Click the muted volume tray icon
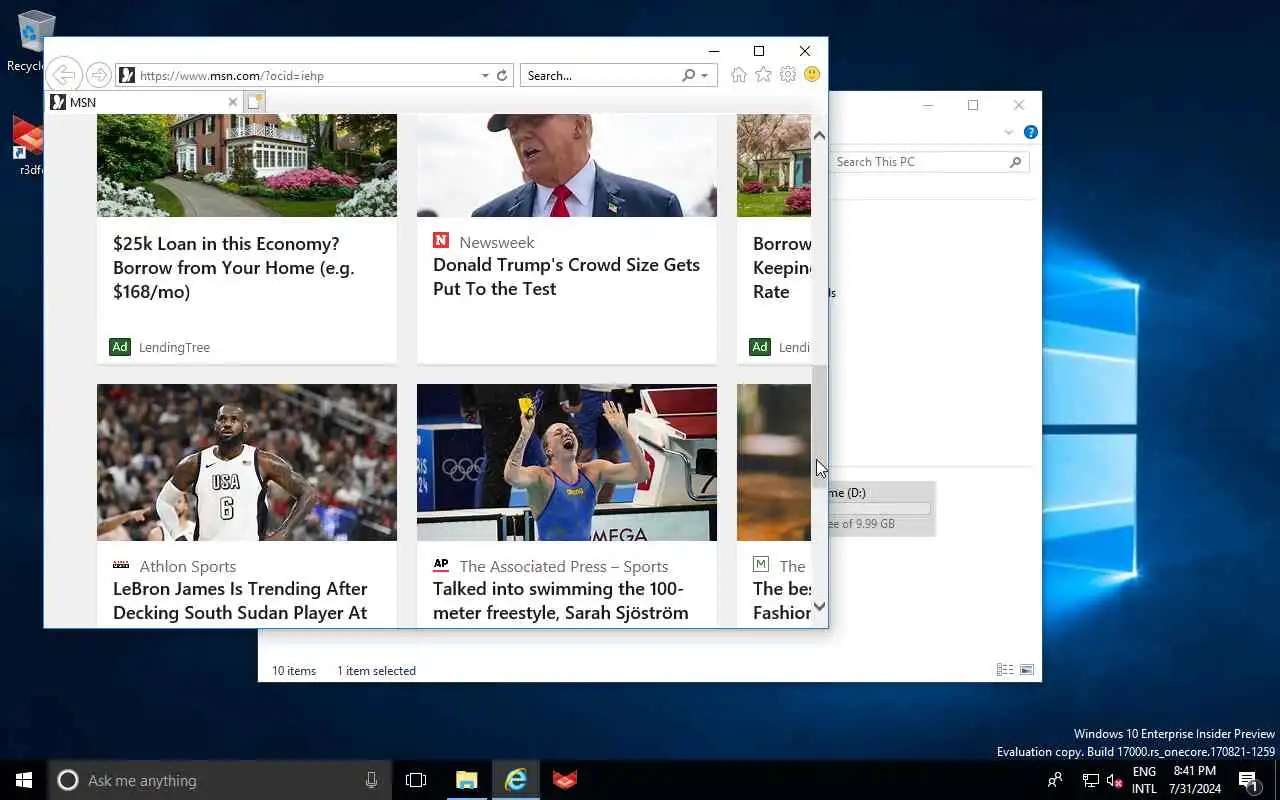 (1114, 780)
